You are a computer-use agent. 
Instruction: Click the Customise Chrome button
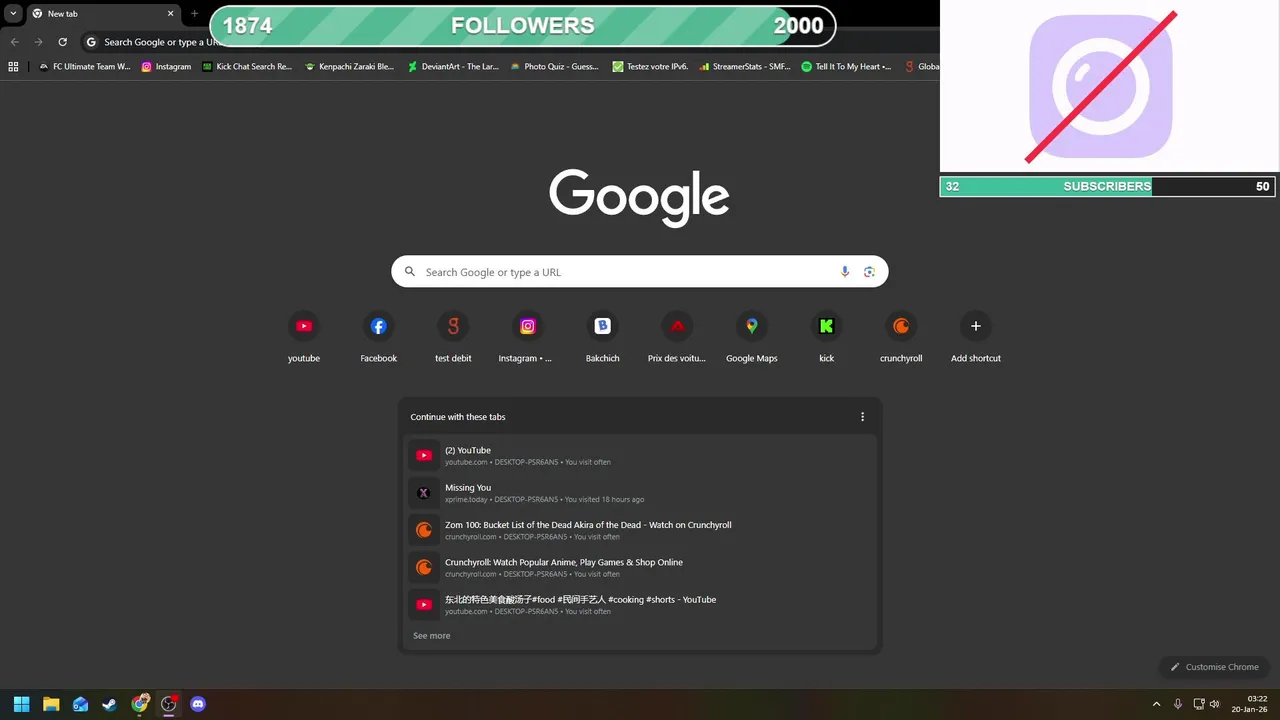pyautogui.click(x=1214, y=667)
